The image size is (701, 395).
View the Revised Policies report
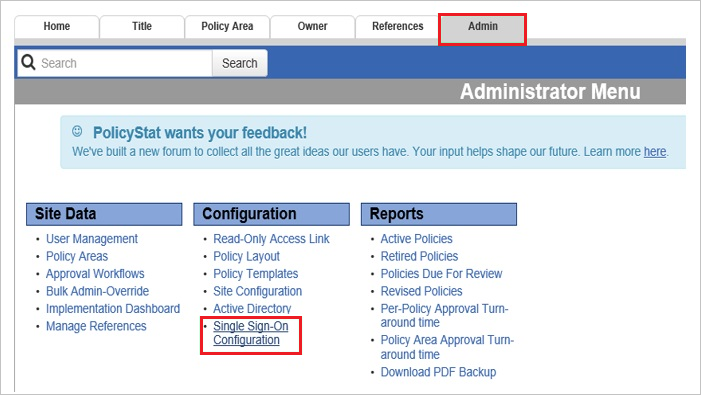pos(422,291)
